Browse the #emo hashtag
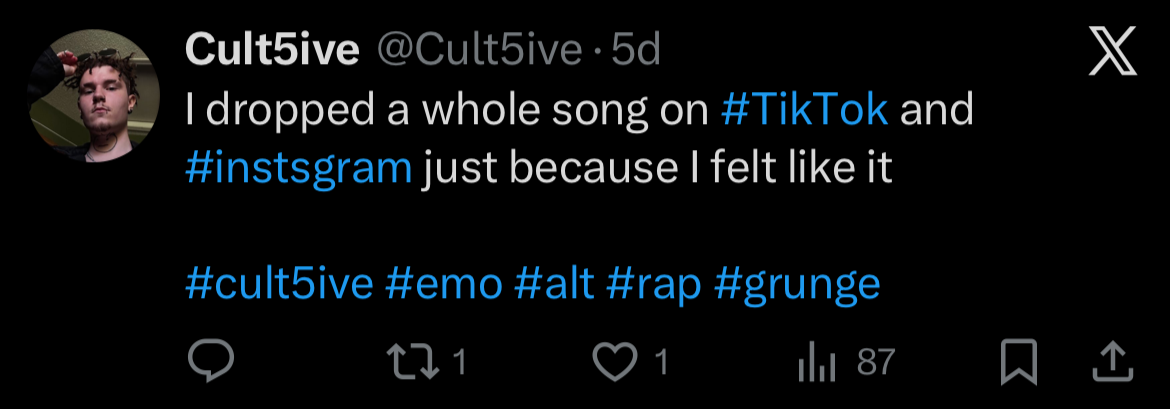 point(443,284)
